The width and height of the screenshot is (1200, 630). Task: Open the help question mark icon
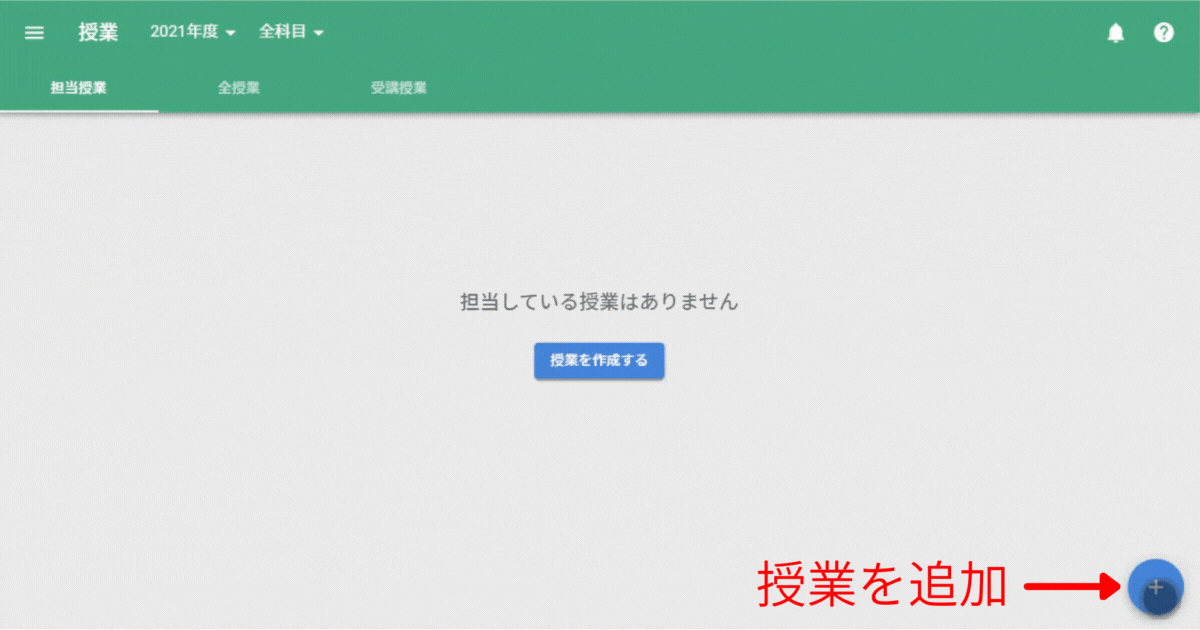1163,33
